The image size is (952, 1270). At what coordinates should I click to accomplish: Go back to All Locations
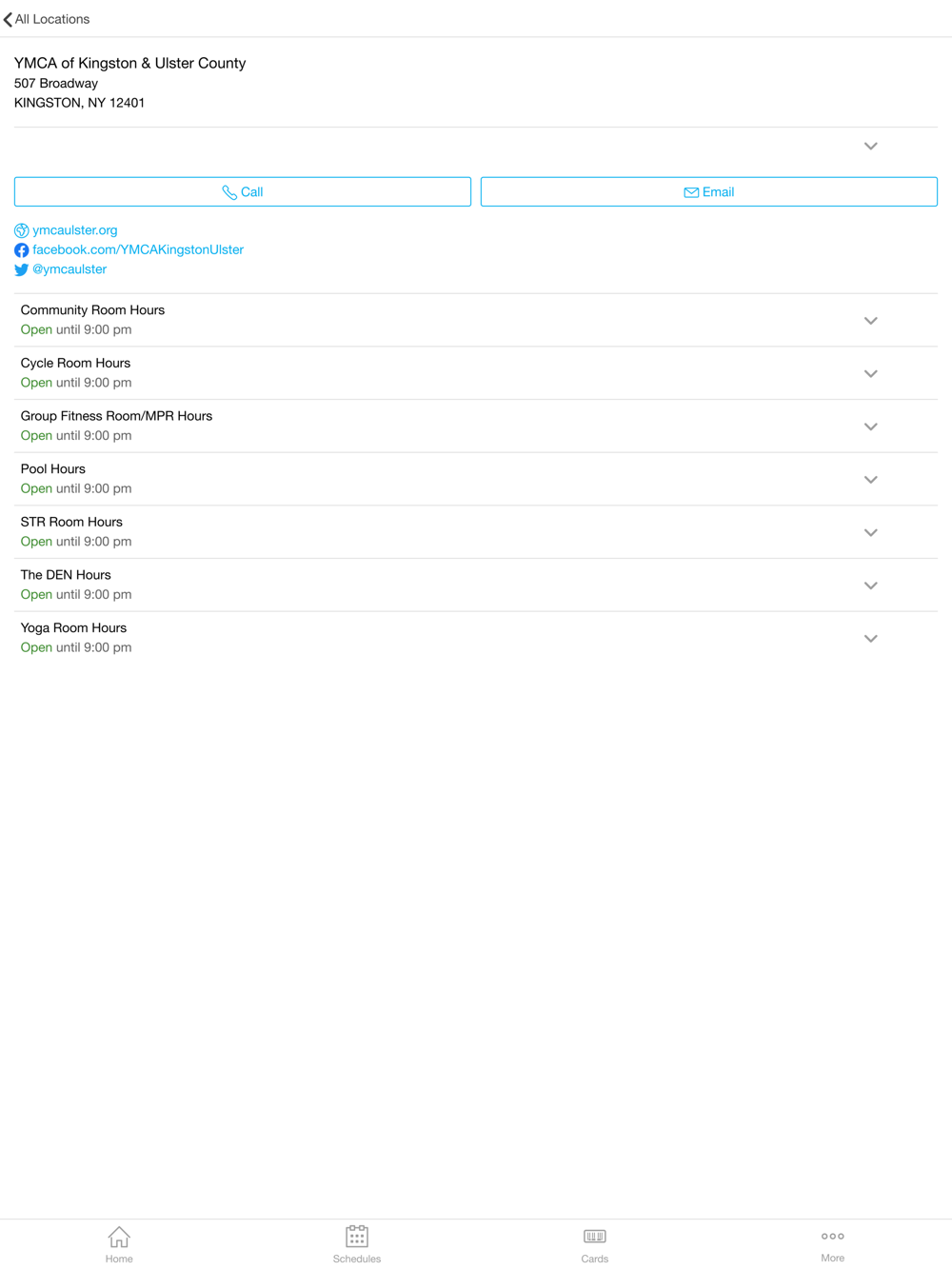47,19
